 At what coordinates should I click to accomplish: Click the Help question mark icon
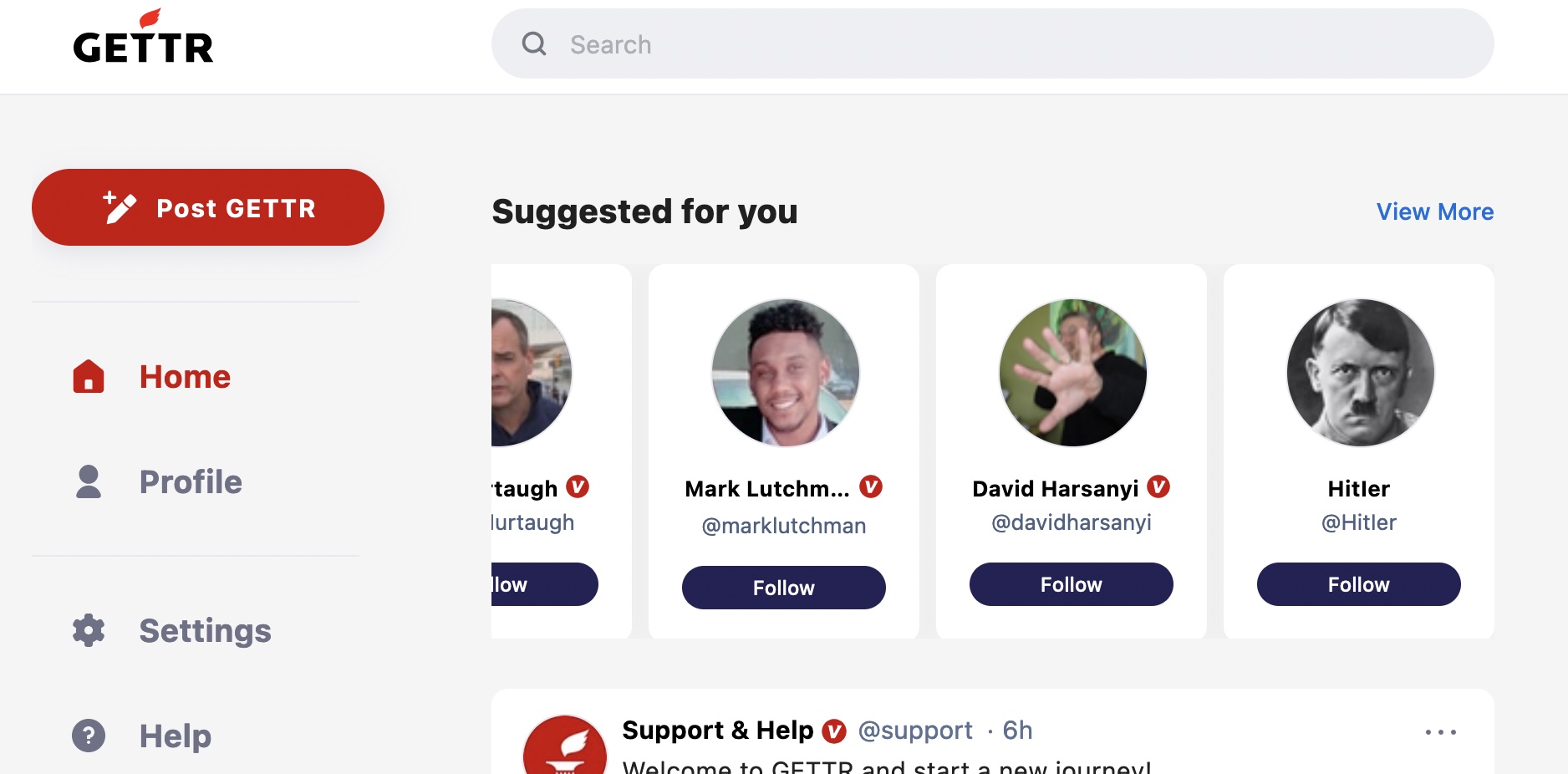[89, 736]
